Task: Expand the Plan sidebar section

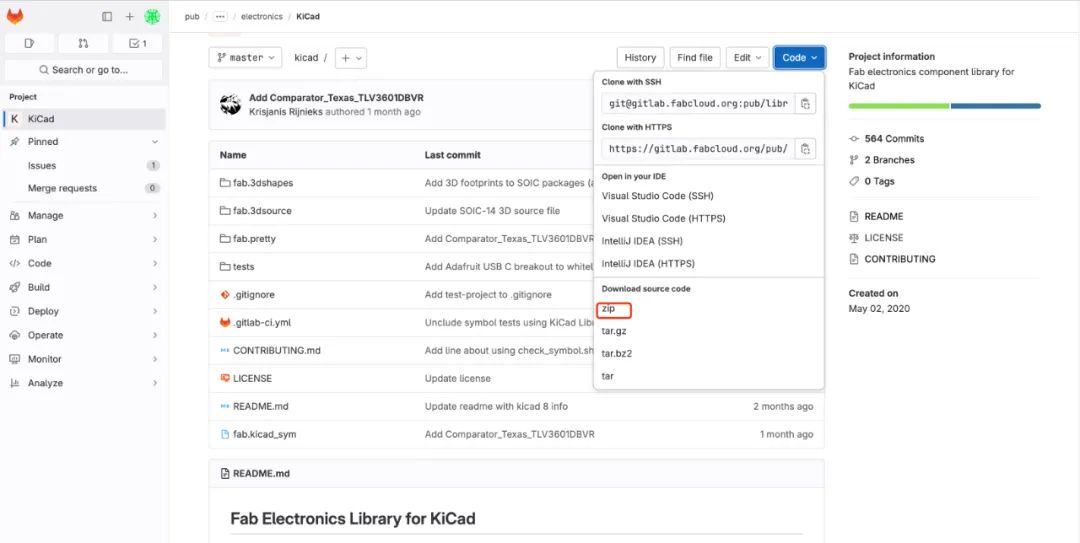Action: (85, 240)
